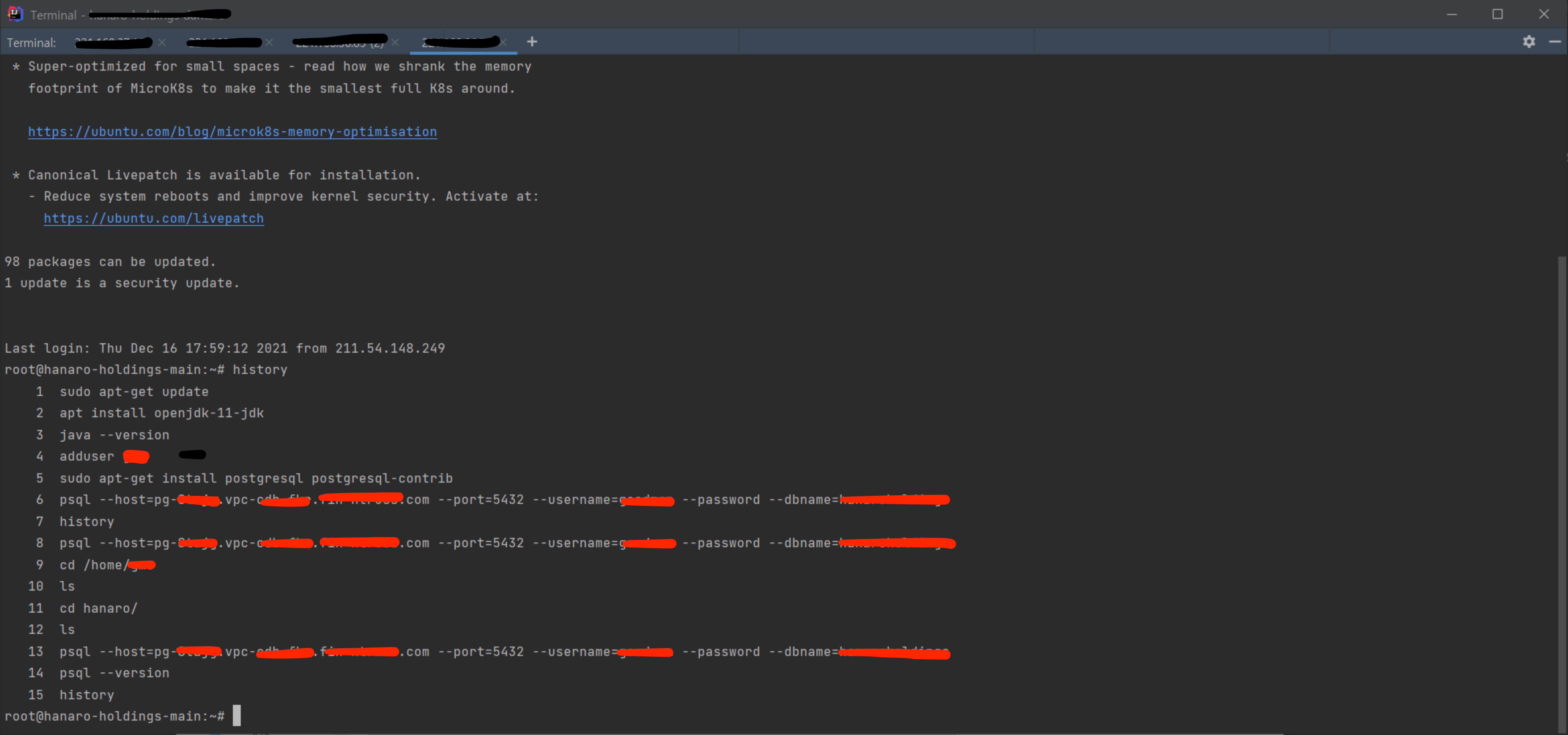Click '98 packages can be updated.' text
Image resolution: width=1568 pixels, height=735 pixels.
click(110, 262)
